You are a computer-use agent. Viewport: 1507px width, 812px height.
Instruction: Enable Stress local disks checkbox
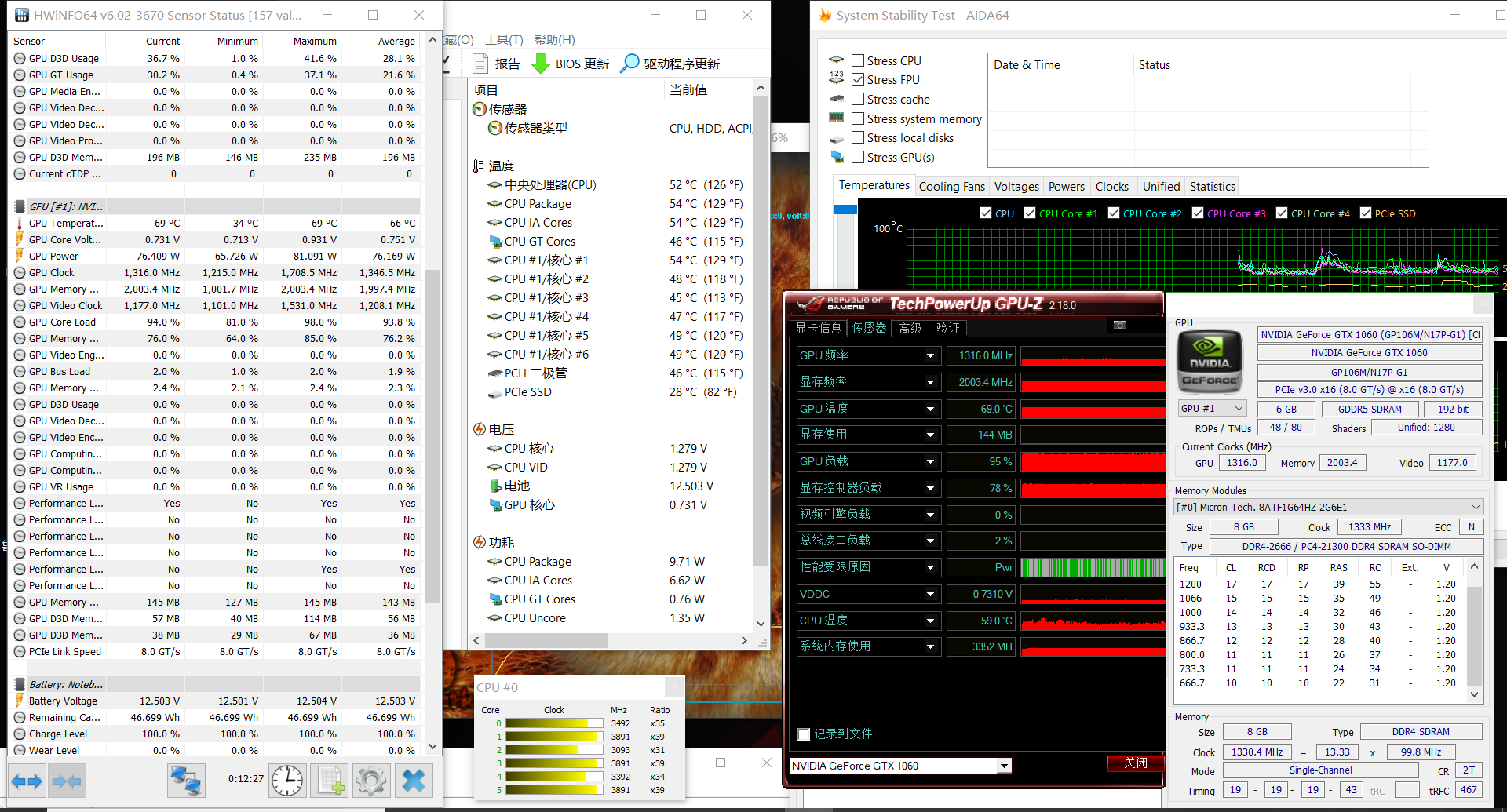[x=858, y=137]
